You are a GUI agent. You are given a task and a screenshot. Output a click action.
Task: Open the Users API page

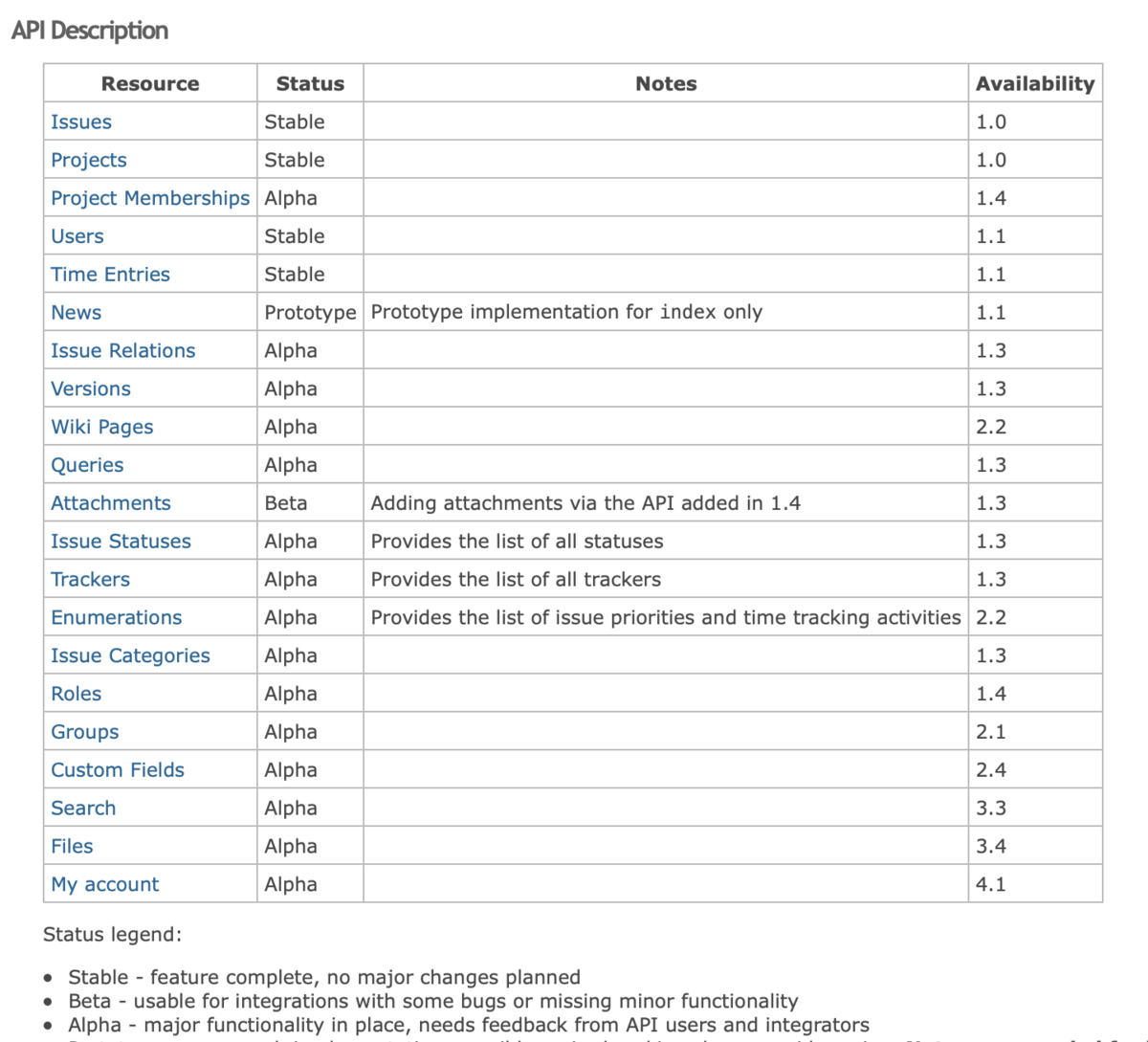point(77,236)
